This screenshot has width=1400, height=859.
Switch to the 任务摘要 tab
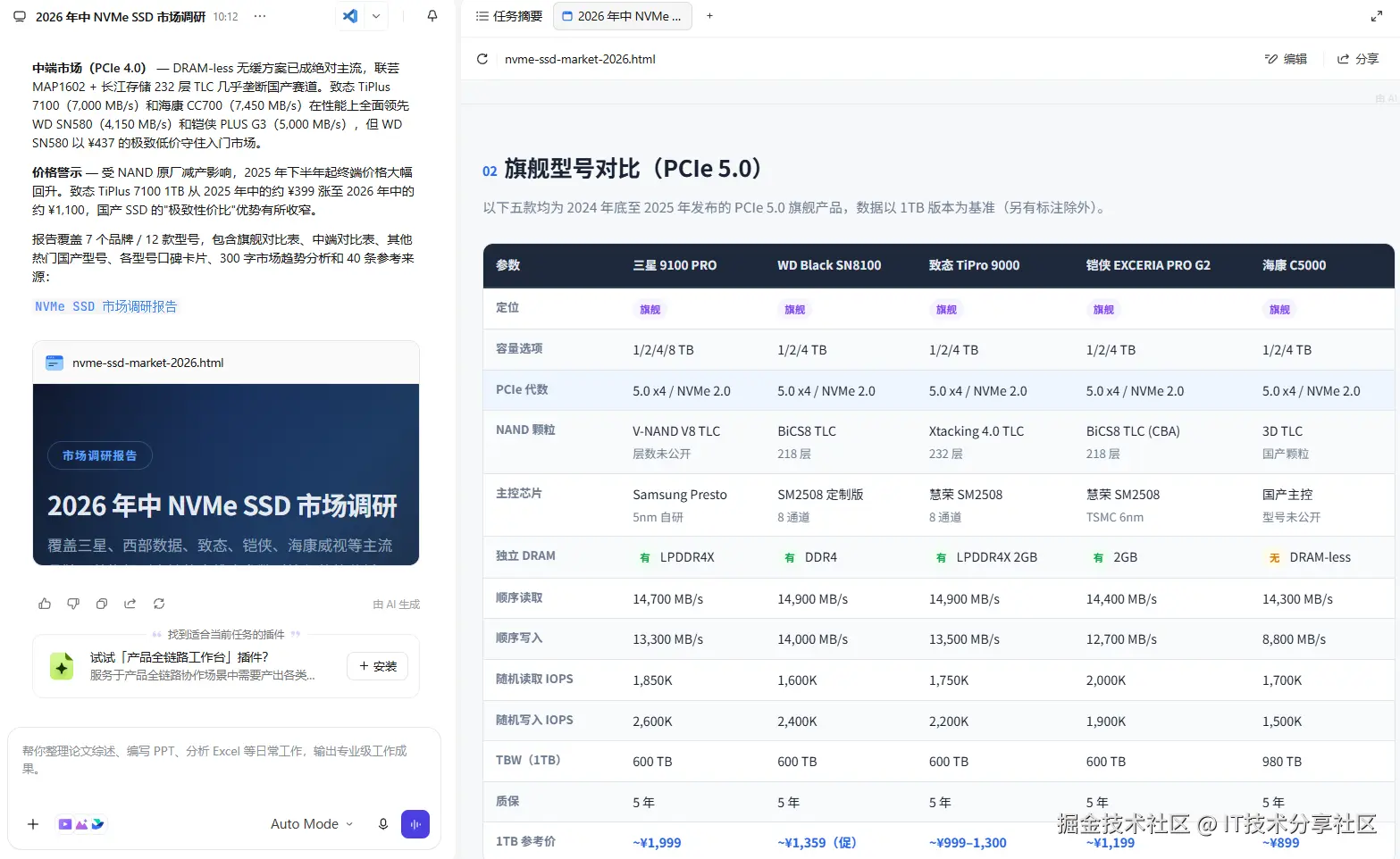point(509,16)
